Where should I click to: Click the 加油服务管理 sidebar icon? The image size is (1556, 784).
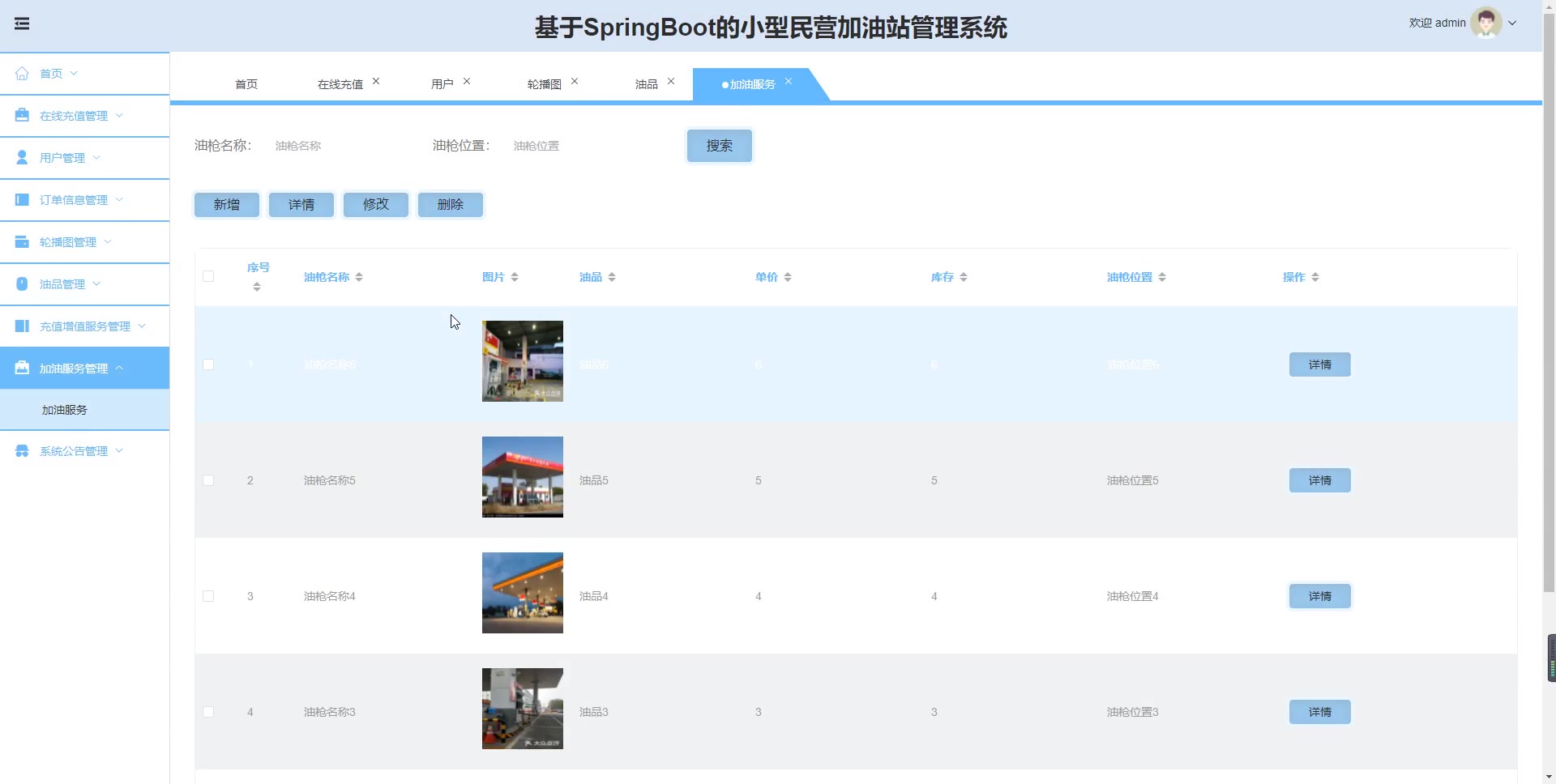click(x=22, y=369)
